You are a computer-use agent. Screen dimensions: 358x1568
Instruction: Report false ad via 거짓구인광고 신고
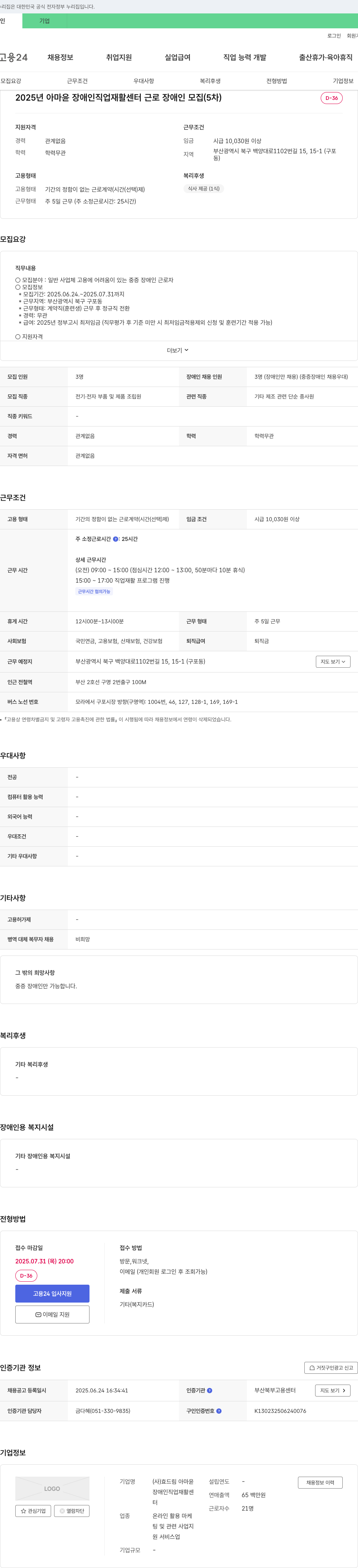[331, 1367]
